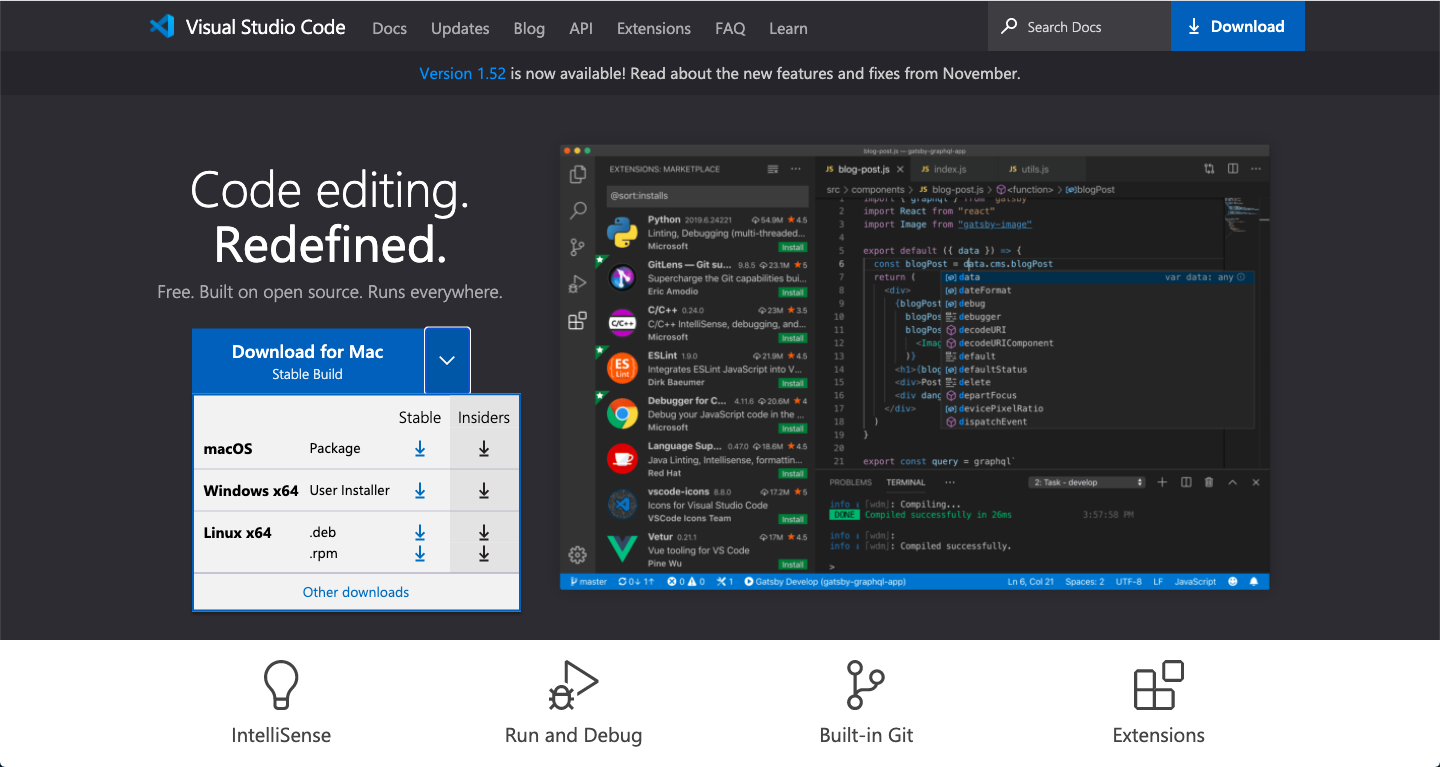Open the '2: Task - develop' terminal dropdown
This screenshot has width=1440, height=767.
click(x=1086, y=482)
